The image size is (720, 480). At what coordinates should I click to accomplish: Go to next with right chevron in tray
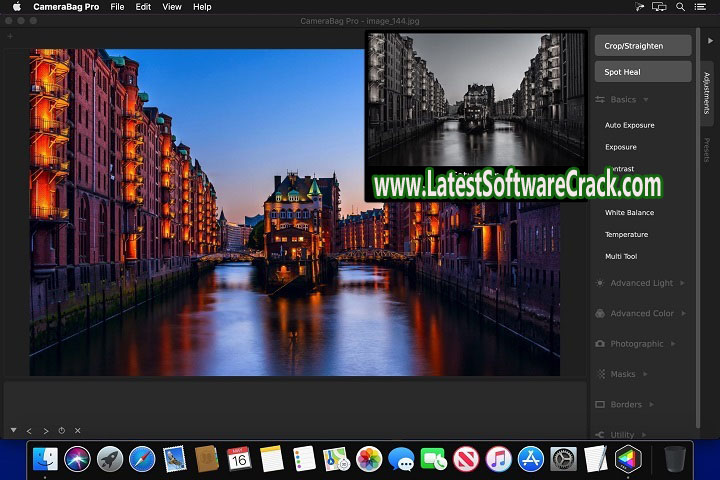click(45, 431)
